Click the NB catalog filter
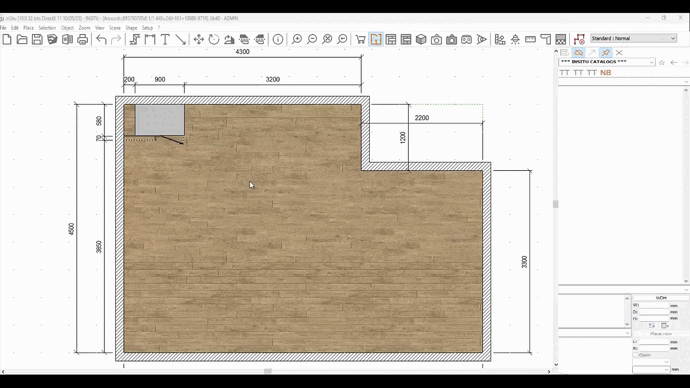 [606, 73]
